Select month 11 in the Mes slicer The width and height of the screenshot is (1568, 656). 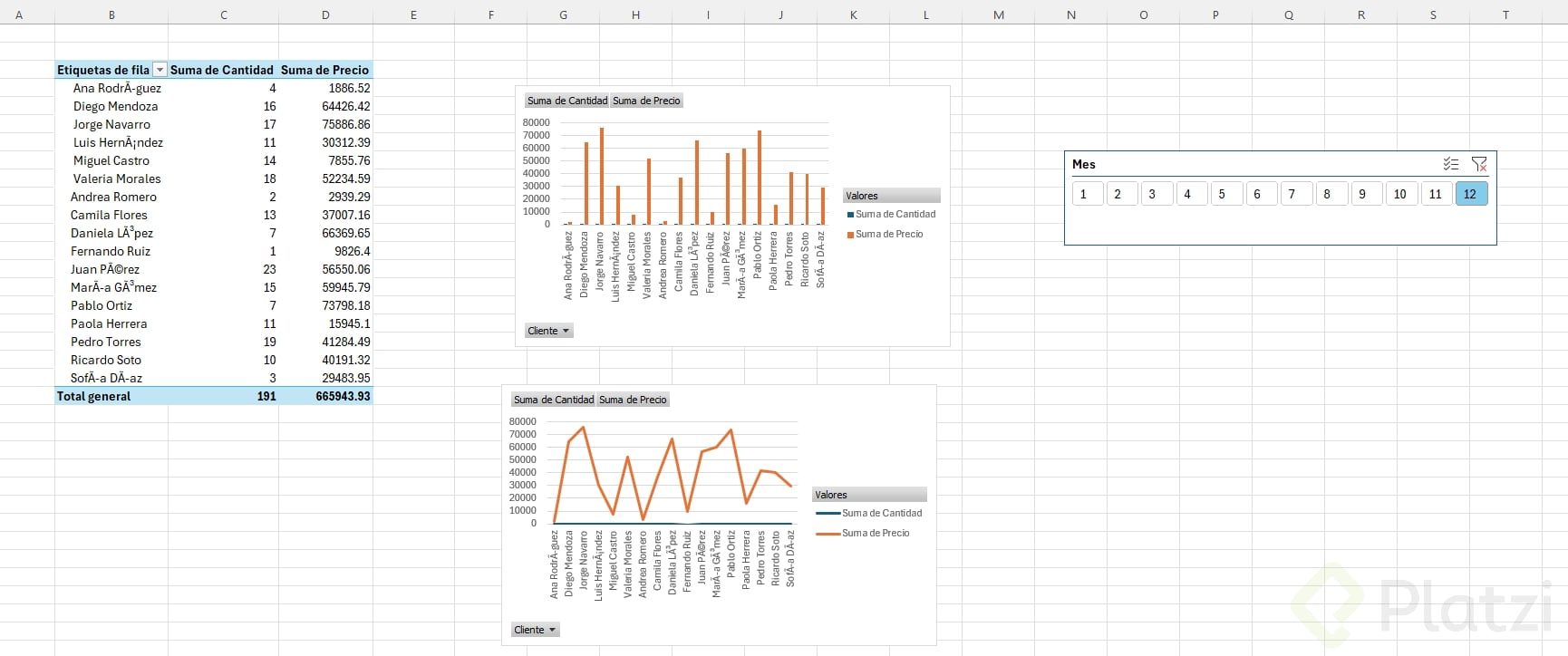click(x=1437, y=194)
